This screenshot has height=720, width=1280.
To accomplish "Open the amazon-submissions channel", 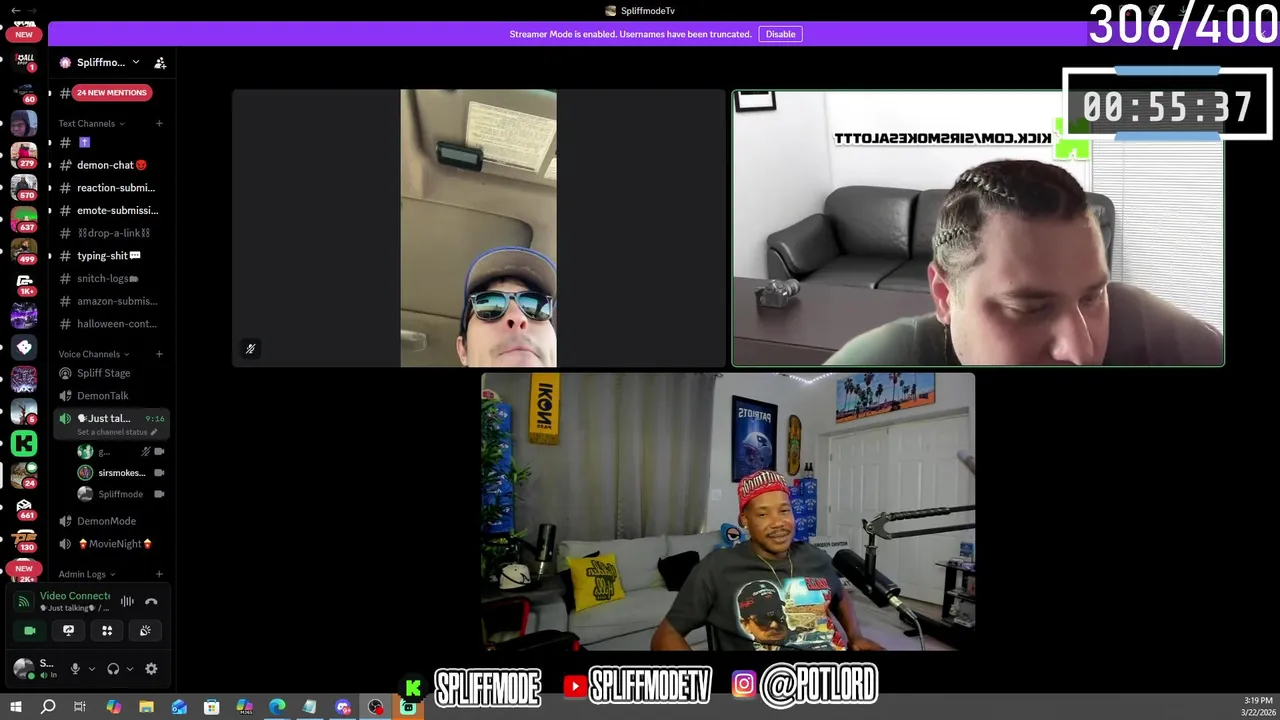I will click(111, 301).
